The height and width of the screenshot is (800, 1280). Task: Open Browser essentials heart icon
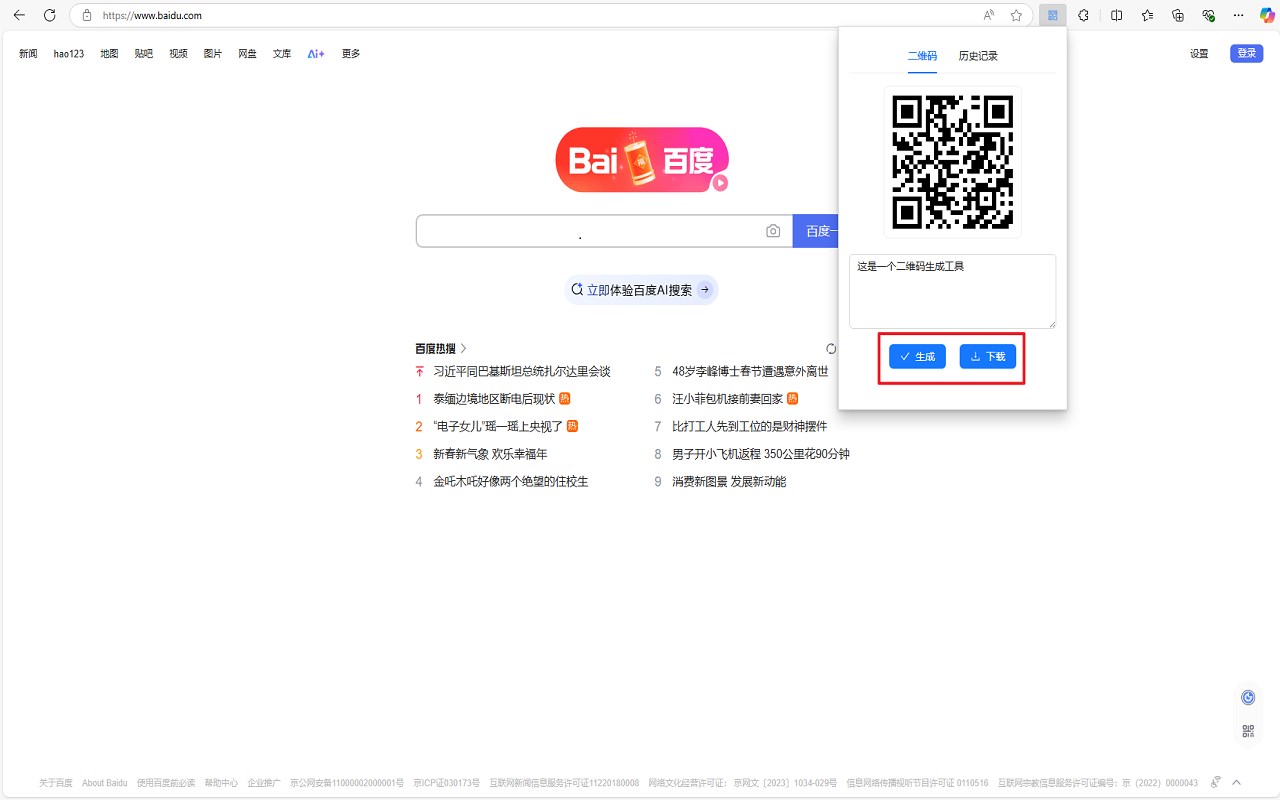point(1208,15)
